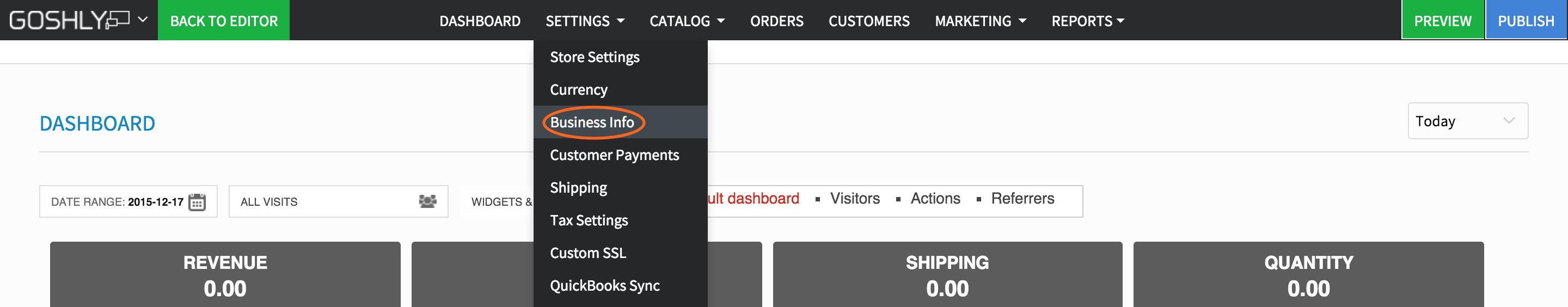Screen dimensions: 1568x307
Task: Click the green Preview button
Action: click(1442, 20)
